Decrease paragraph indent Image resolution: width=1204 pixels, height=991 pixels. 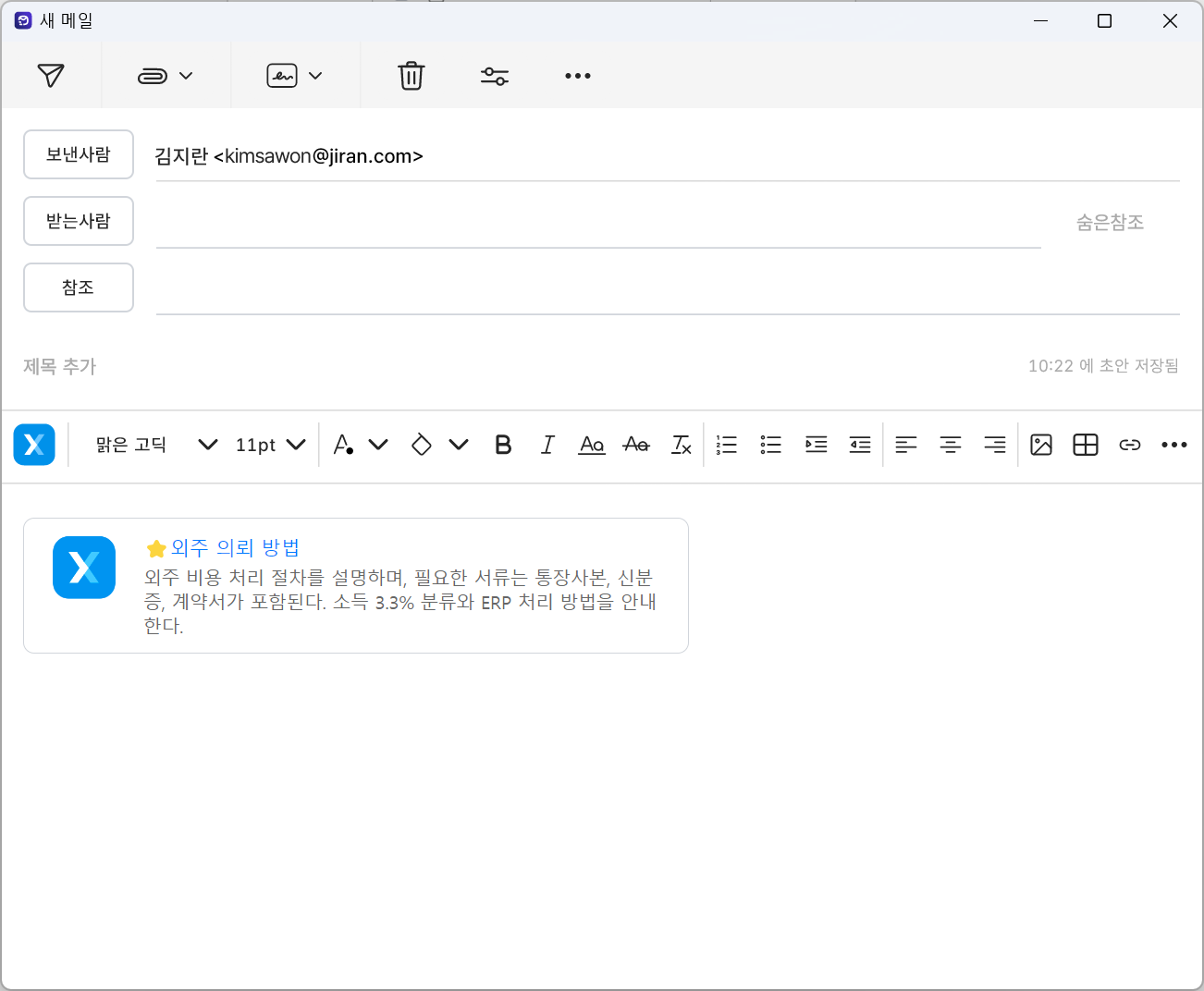point(860,445)
